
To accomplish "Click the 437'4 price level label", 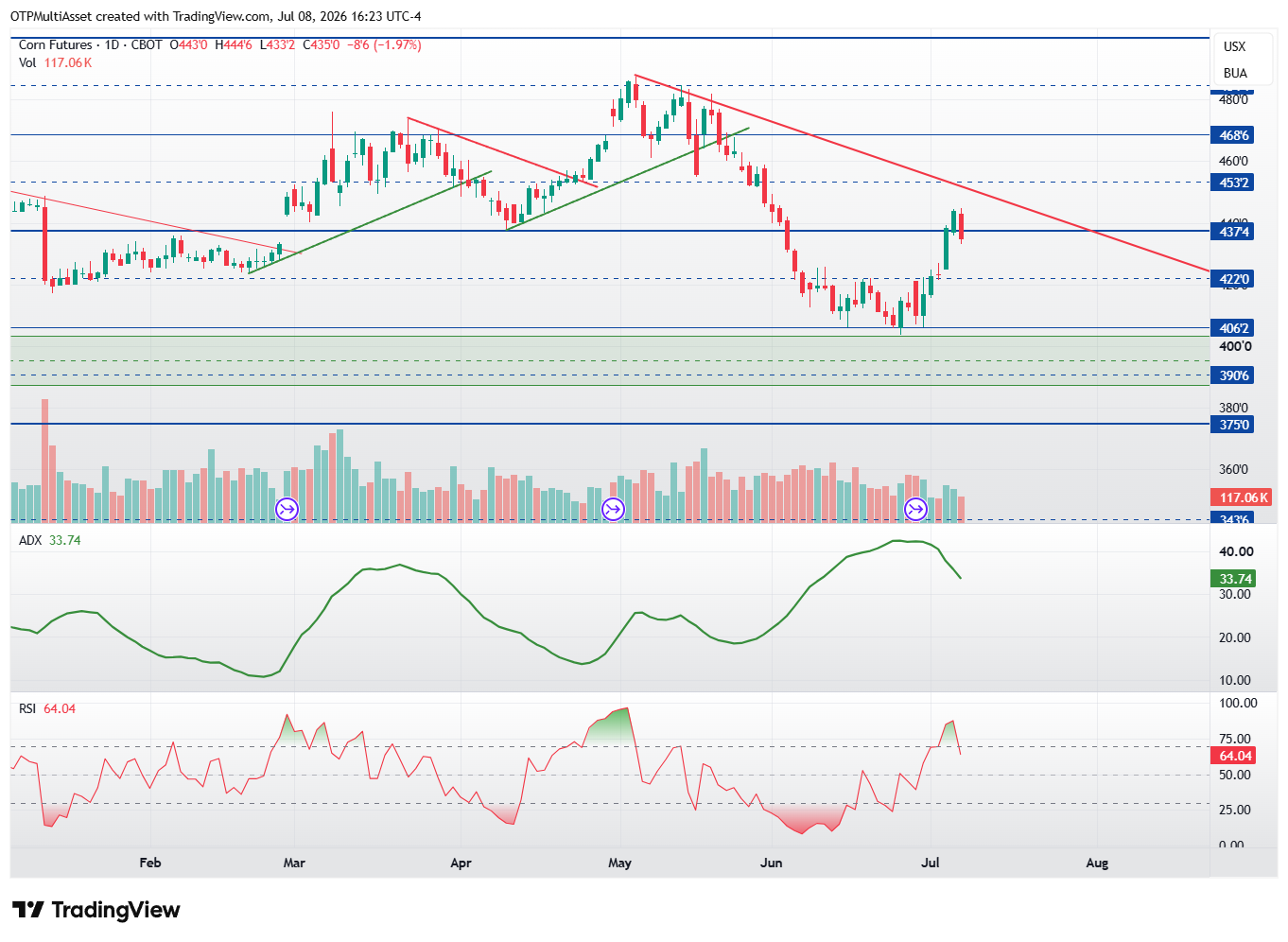I will click(x=1232, y=232).
